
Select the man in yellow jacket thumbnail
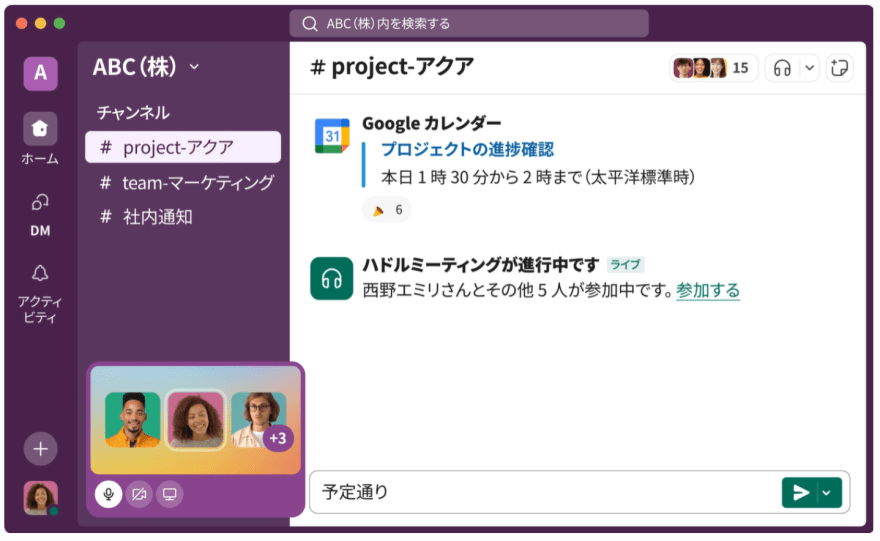132,419
